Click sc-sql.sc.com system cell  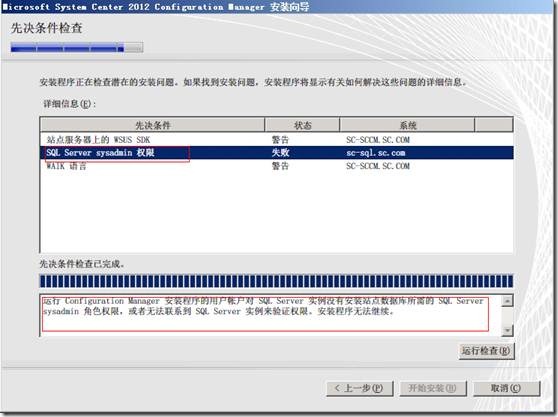(375, 153)
